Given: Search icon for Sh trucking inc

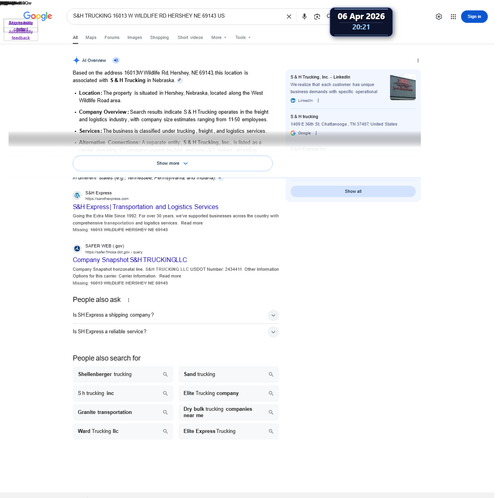Looking at the screenshot, I should [165, 393].
